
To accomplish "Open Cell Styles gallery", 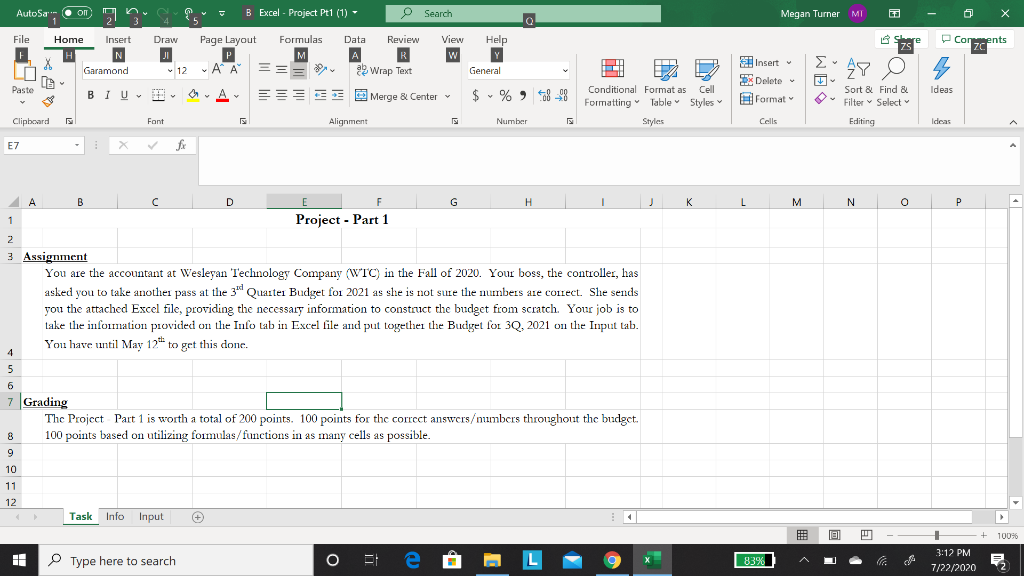I will point(706,84).
